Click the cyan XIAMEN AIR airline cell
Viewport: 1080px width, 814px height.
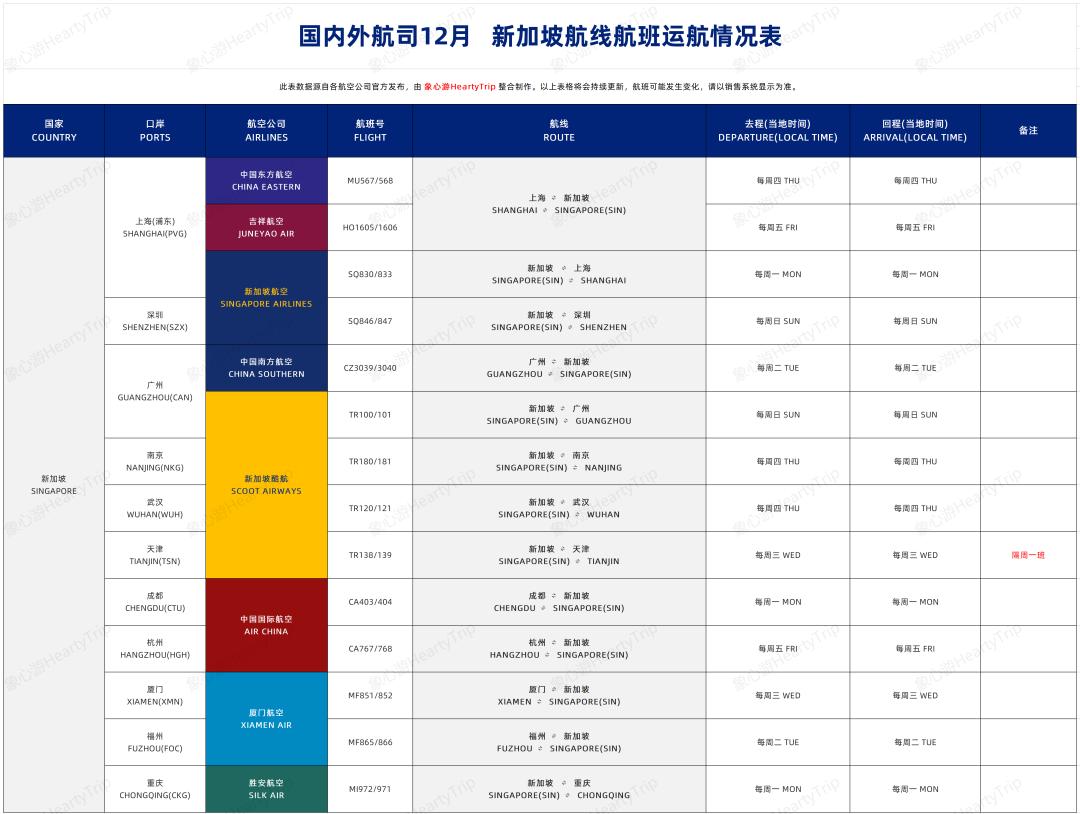[x=265, y=718]
